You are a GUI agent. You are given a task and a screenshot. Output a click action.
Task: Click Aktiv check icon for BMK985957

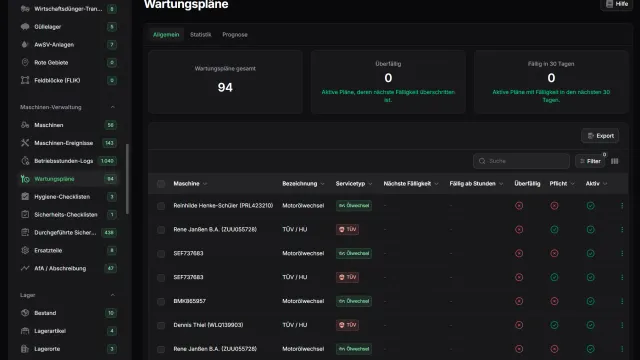pos(591,301)
